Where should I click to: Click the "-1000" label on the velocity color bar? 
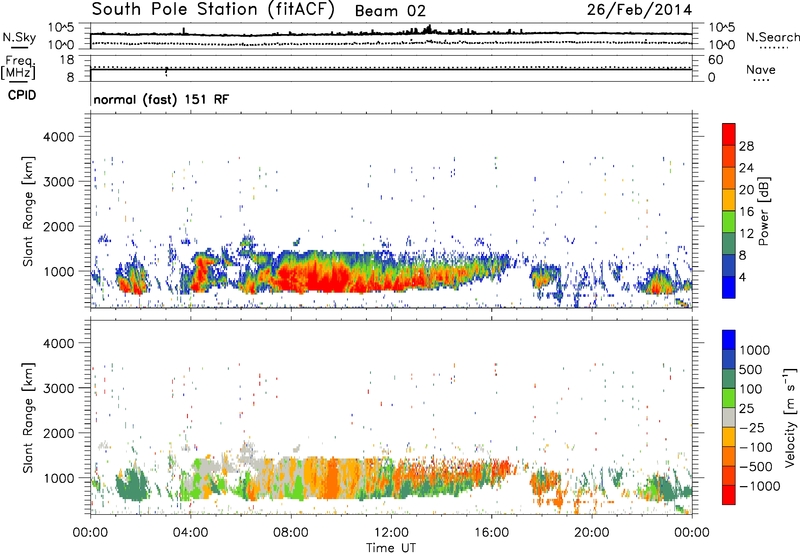[x=759, y=486]
